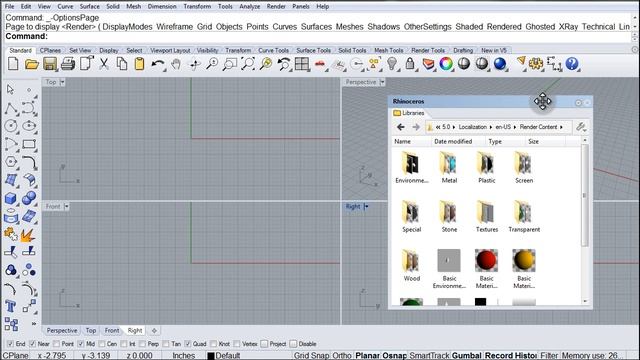Toggle Ortho in status bar
The height and width of the screenshot is (360, 640).
(342, 356)
